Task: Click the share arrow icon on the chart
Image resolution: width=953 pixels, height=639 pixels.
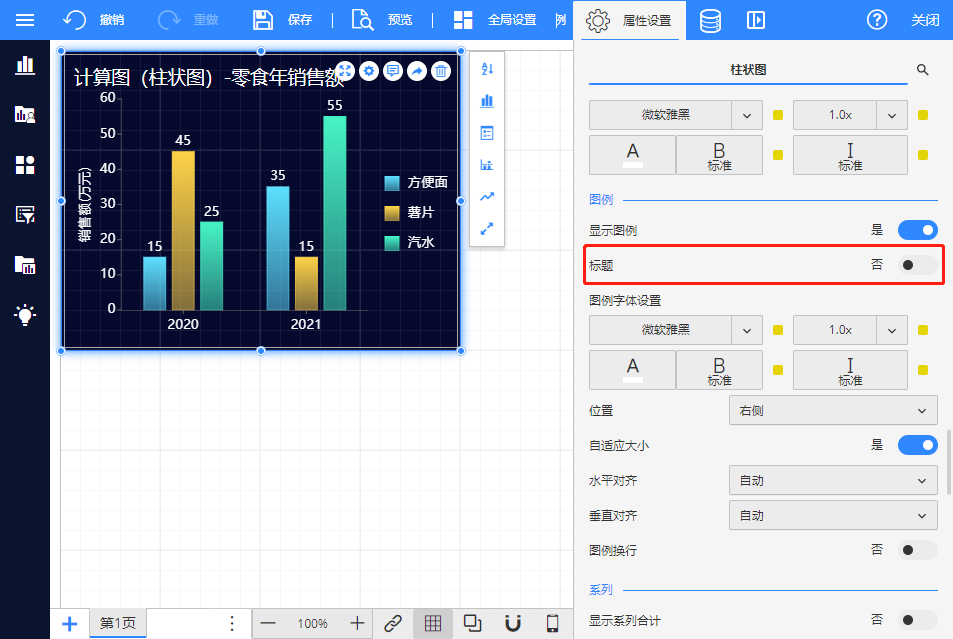Action: click(417, 71)
